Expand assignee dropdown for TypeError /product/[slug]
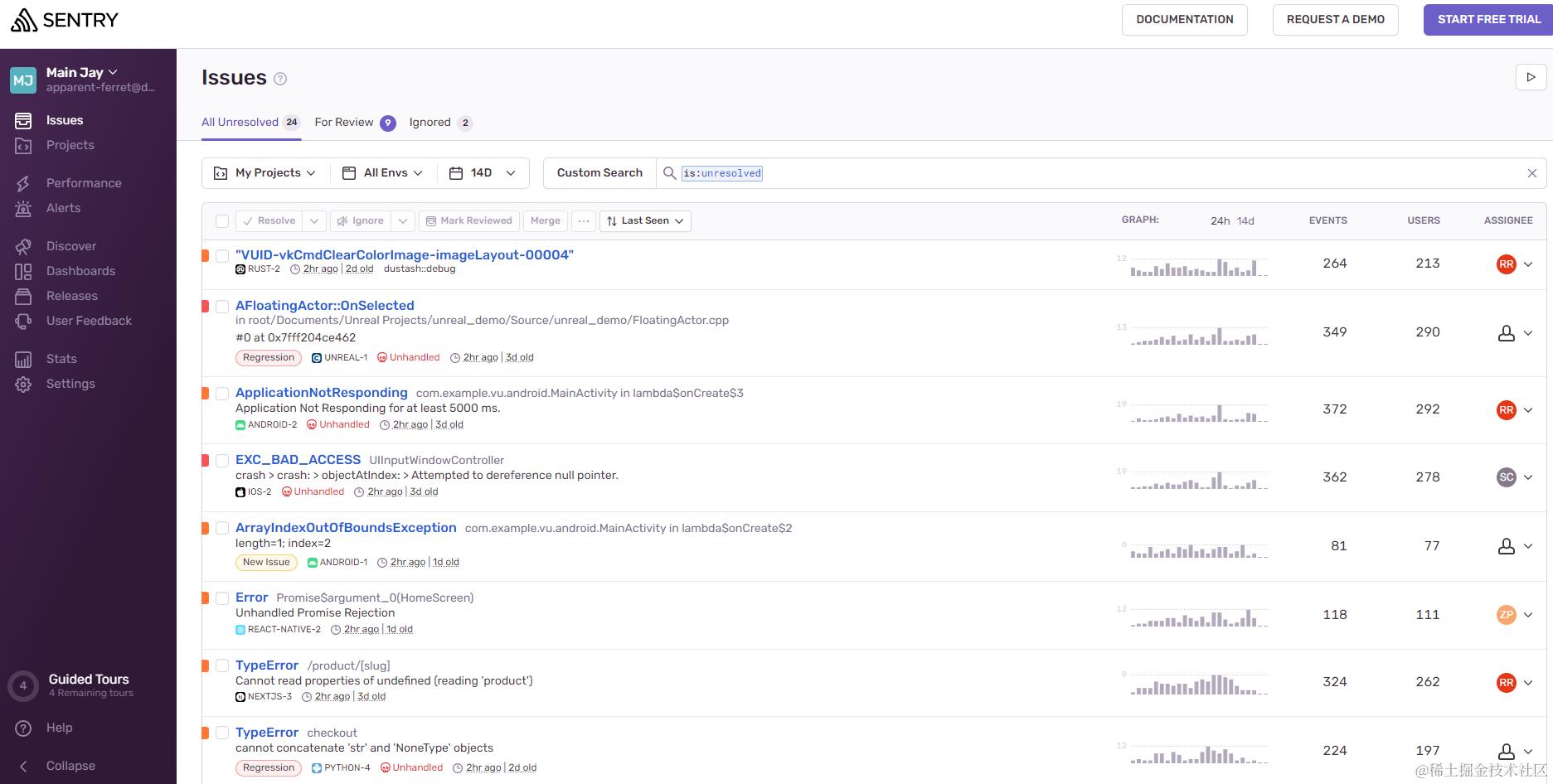The height and width of the screenshot is (784, 1553). (1528, 683)
